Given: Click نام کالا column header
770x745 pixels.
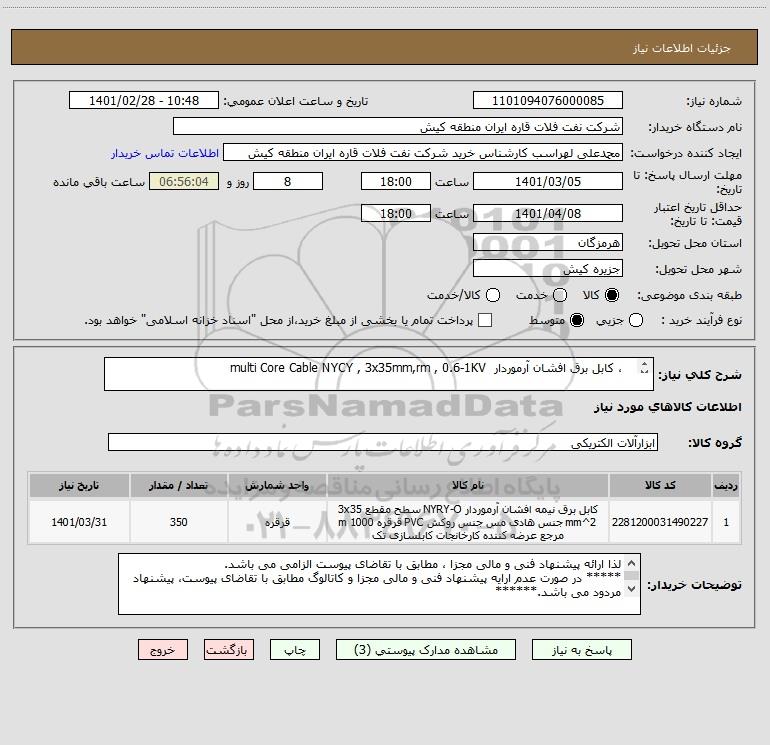Looking at the screenshot, I should click(468, 485).
